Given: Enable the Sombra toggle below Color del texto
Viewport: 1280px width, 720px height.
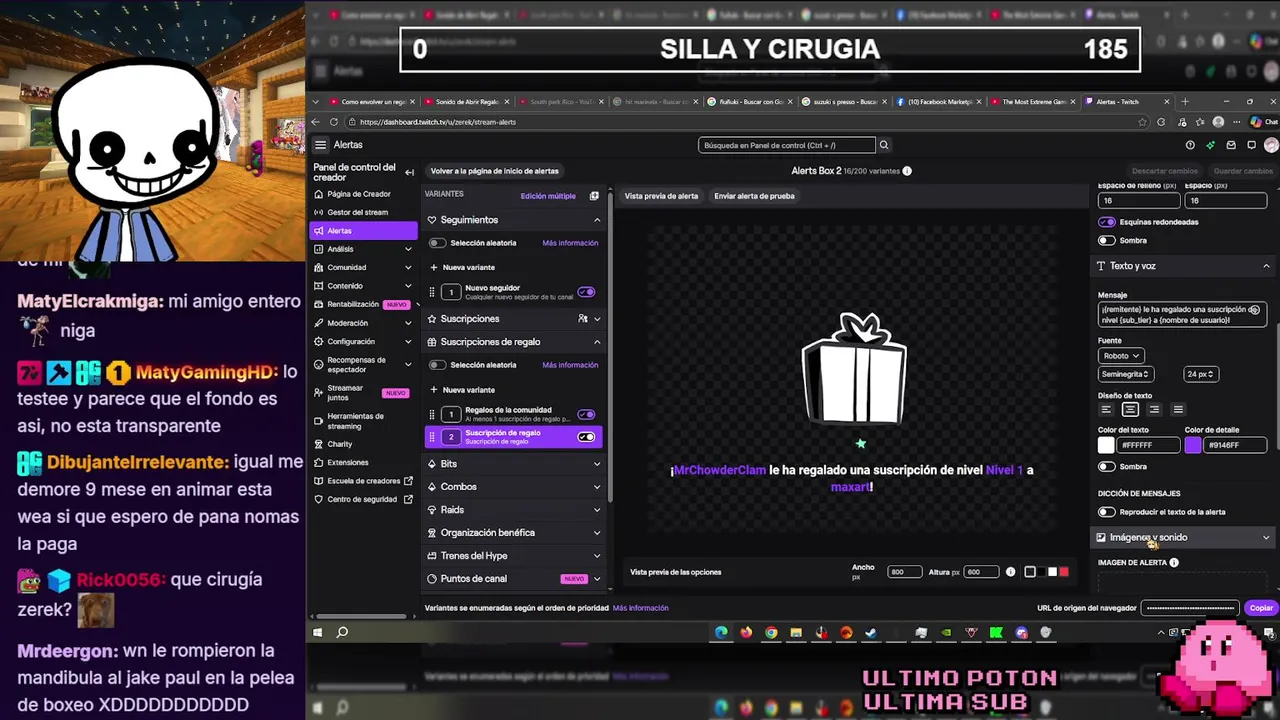Looking at the screenshot, I should (x=1107, y=467).
